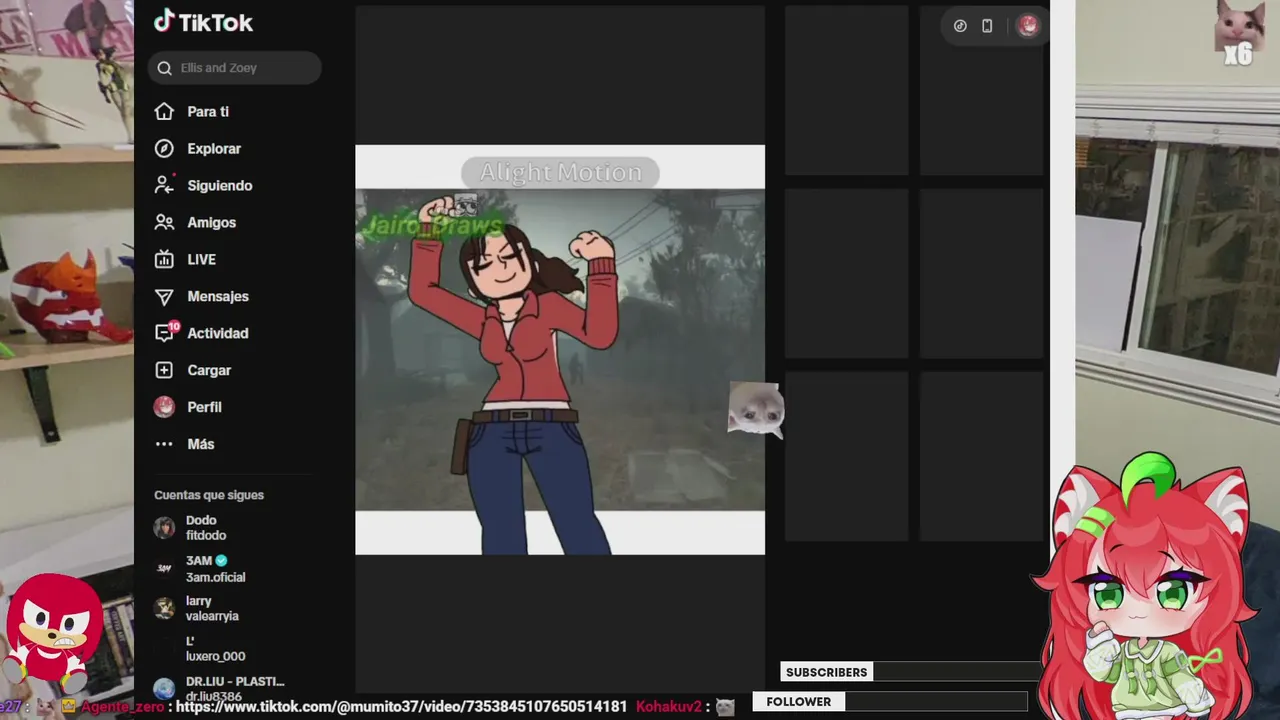This screenshot has height=720, width=1280.
Task: Click the Perfil avatar in sidebar
Action: pos(164,407)
